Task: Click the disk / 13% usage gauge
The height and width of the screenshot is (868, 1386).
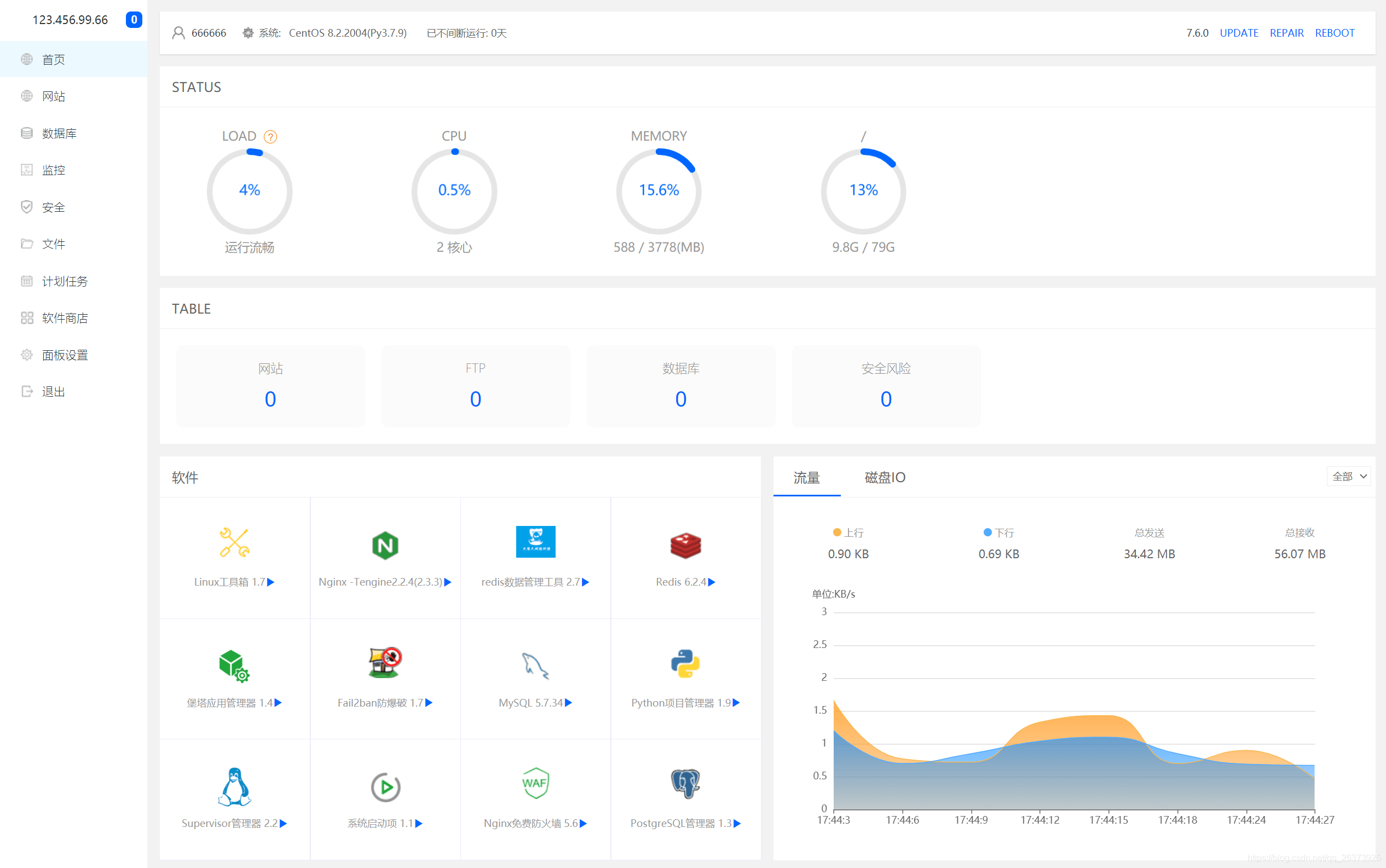Action: pyautogui.click(x=864, y=191)
